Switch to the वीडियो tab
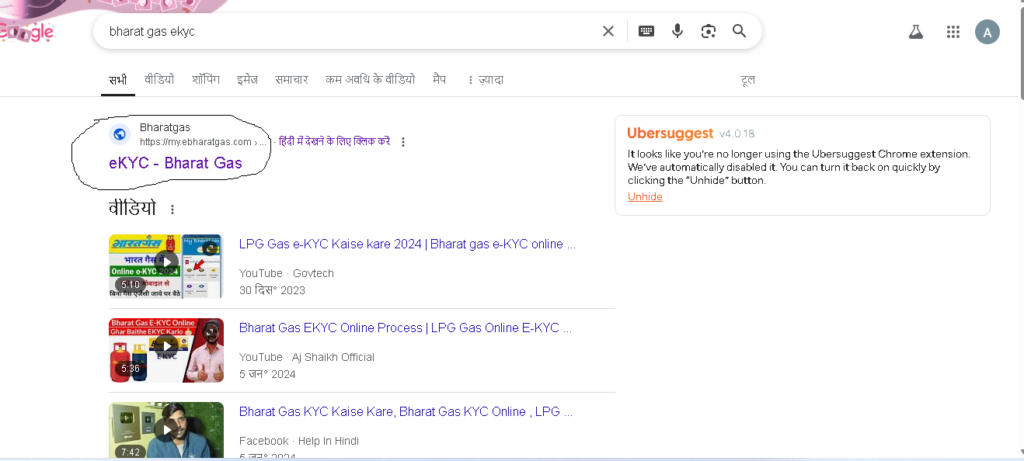This screenshot has width=1024, height=461. coord(159,80)
